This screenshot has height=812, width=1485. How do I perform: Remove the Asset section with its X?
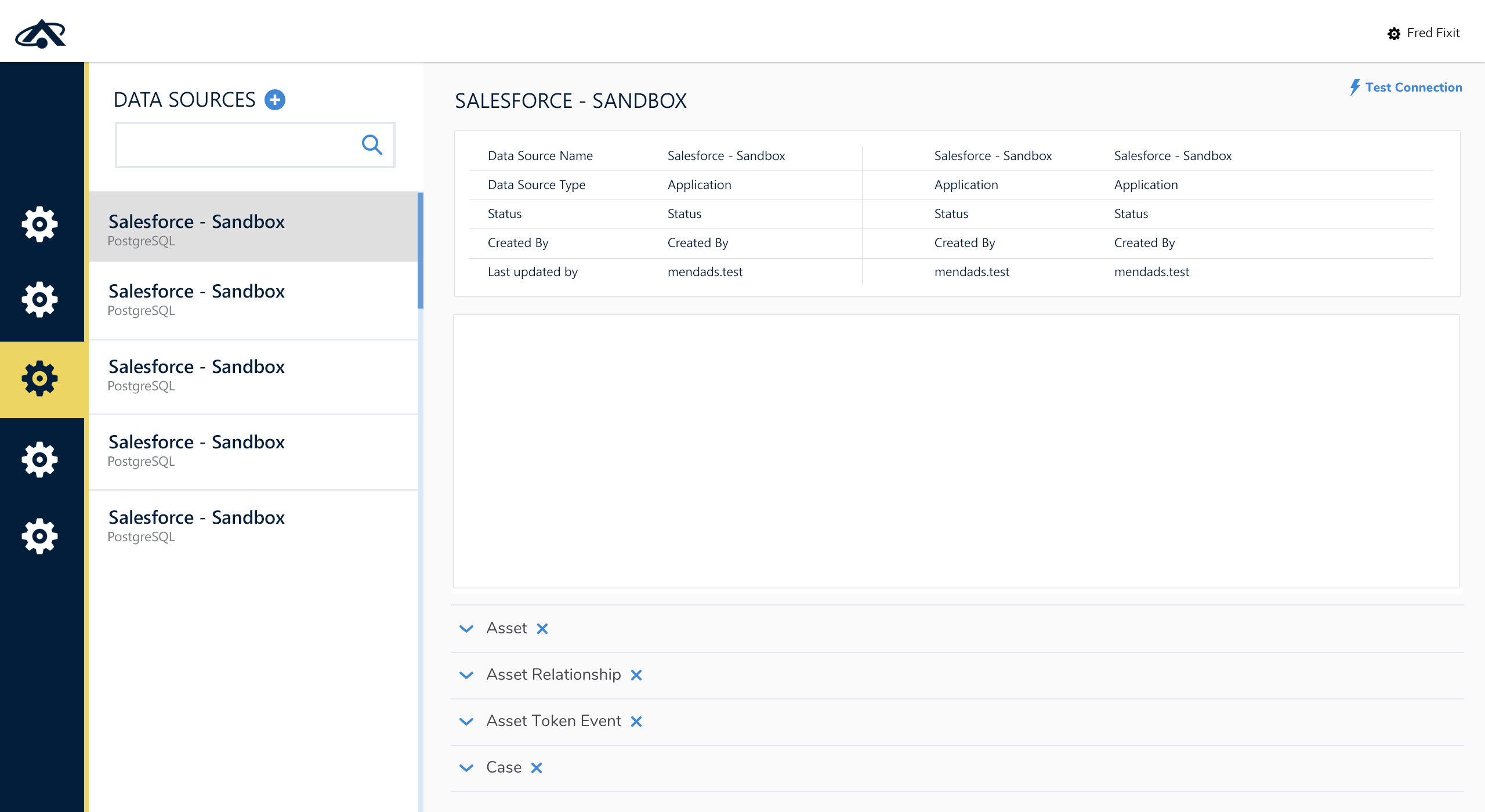tap(543, 628)
